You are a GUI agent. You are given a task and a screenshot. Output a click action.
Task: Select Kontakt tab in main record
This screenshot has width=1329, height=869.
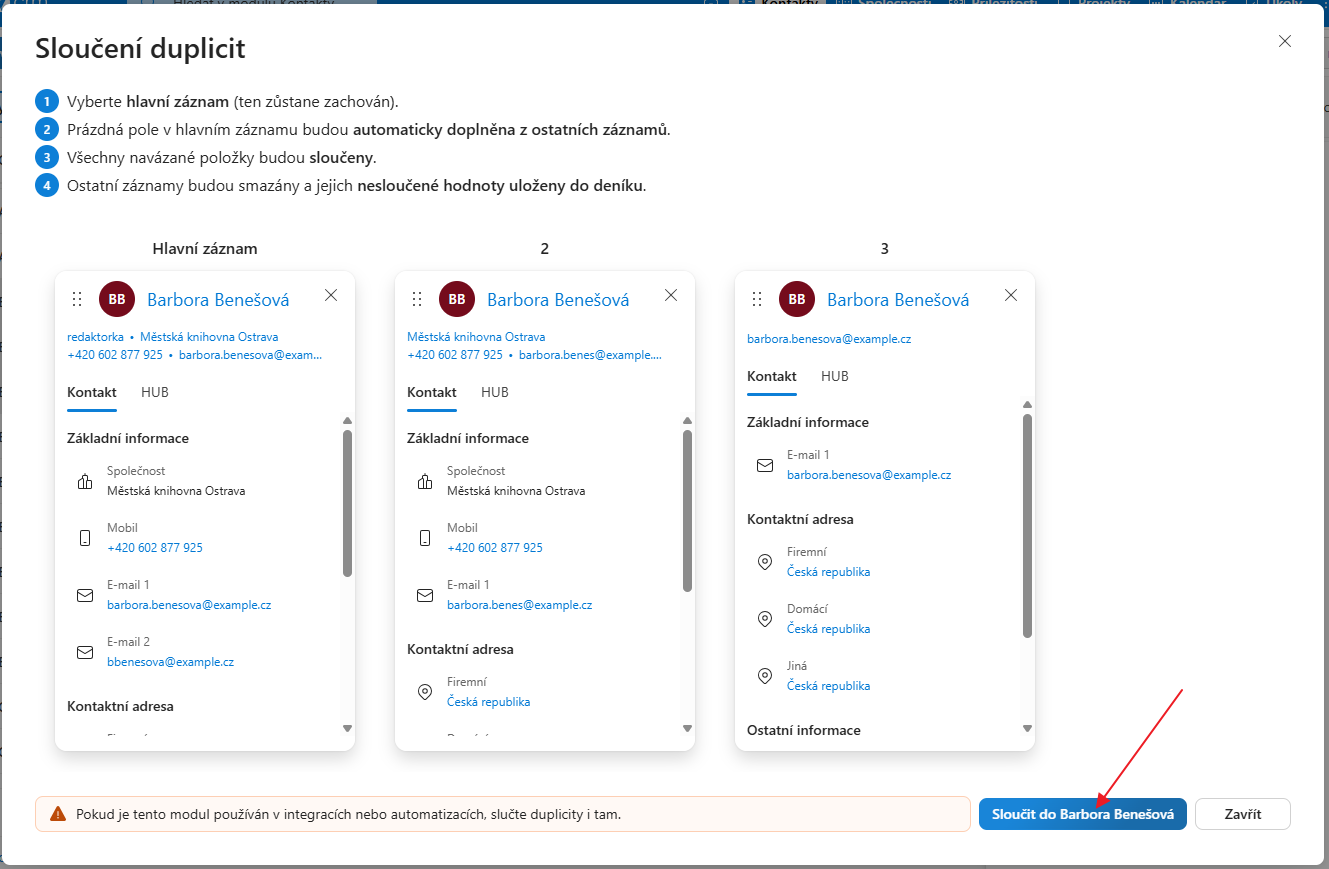pyautogui.click(x=92, y=392)
